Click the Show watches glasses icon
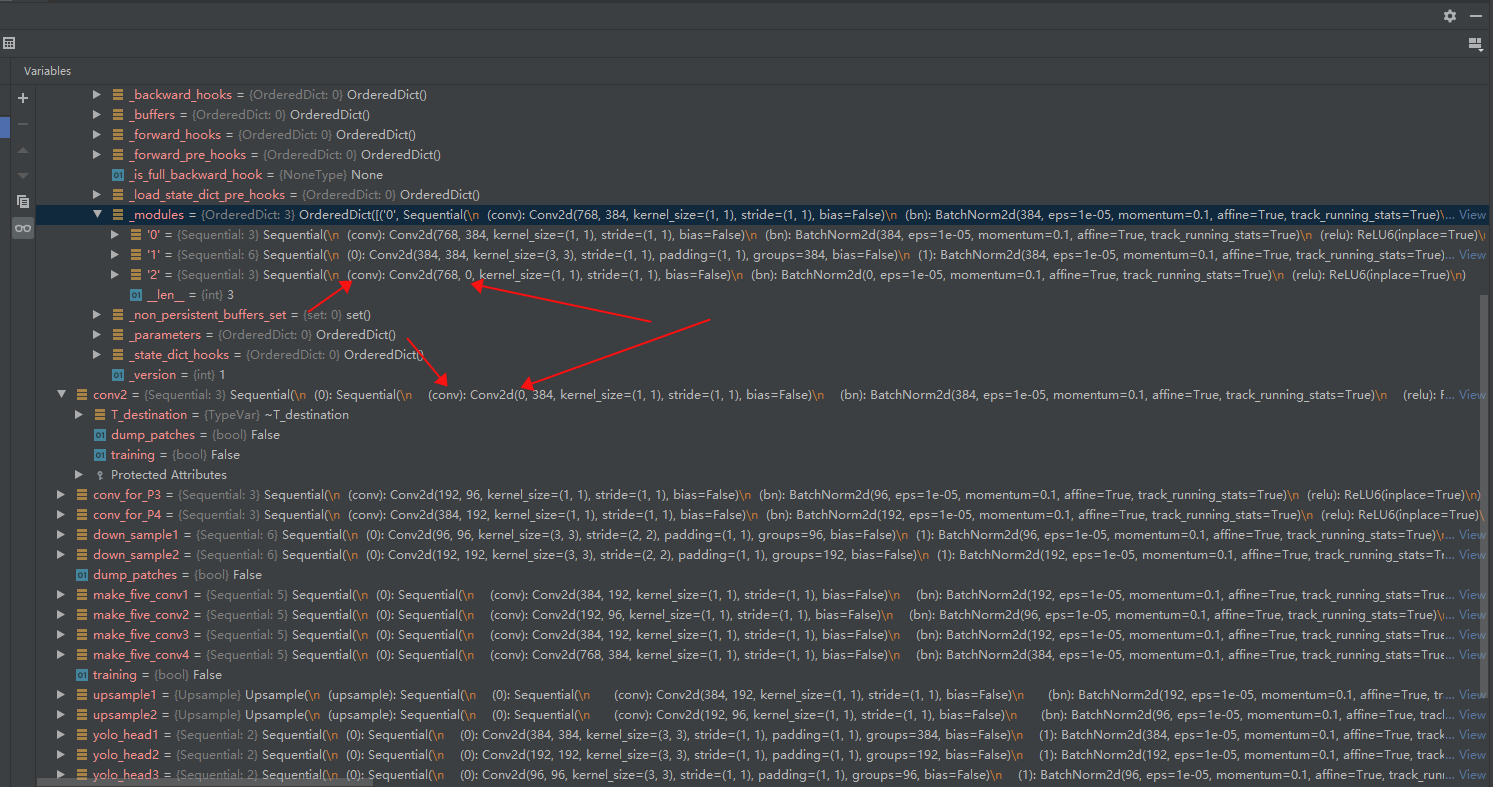The width and height of the screenshot is (1493, 787). click(x=22, y=227)
